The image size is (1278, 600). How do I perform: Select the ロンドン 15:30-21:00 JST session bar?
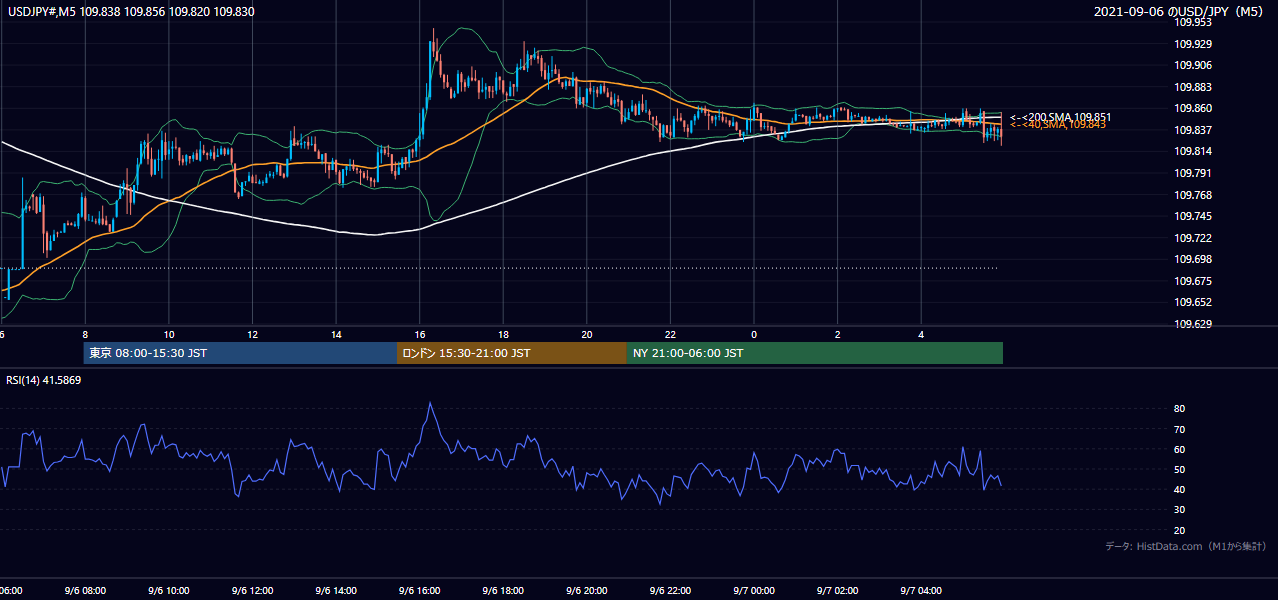(512, 353)
